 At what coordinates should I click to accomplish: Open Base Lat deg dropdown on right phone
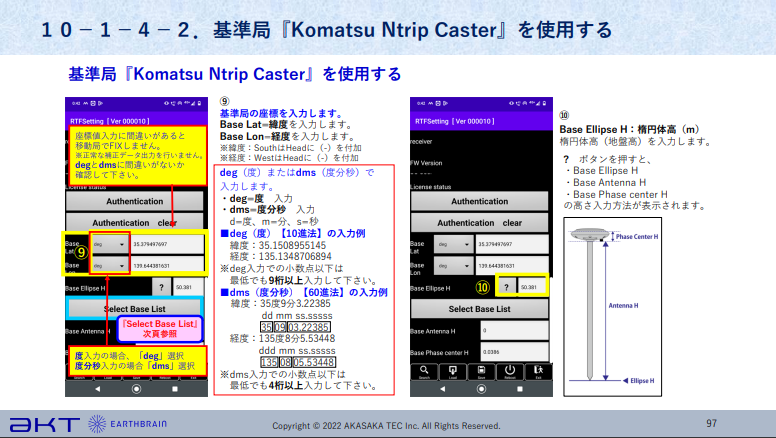click(x=453, y=244)
